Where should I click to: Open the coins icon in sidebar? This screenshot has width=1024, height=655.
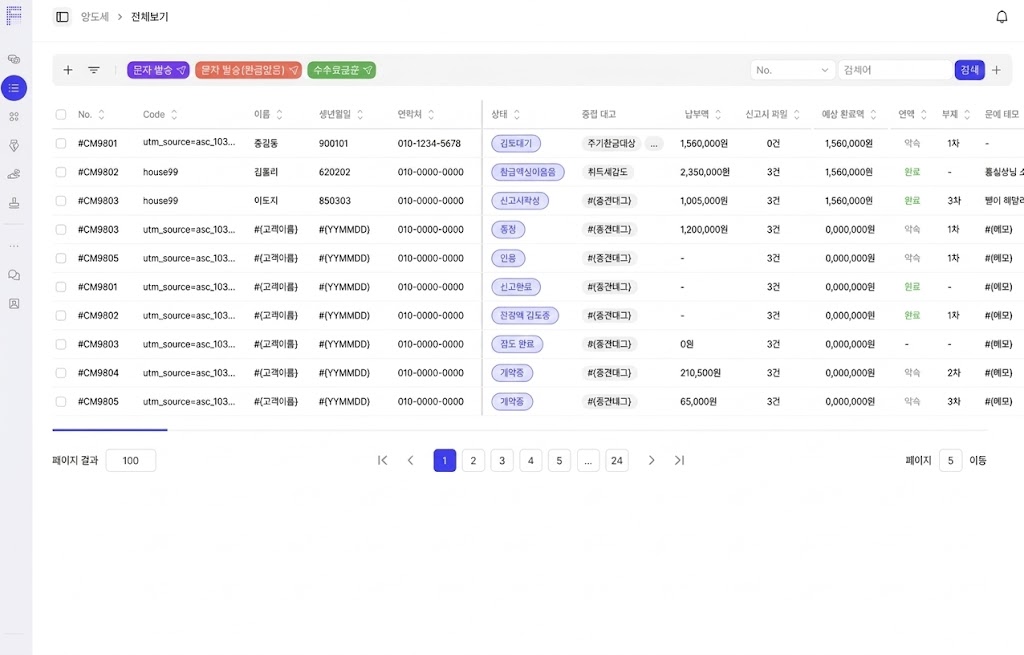point(14,59)
